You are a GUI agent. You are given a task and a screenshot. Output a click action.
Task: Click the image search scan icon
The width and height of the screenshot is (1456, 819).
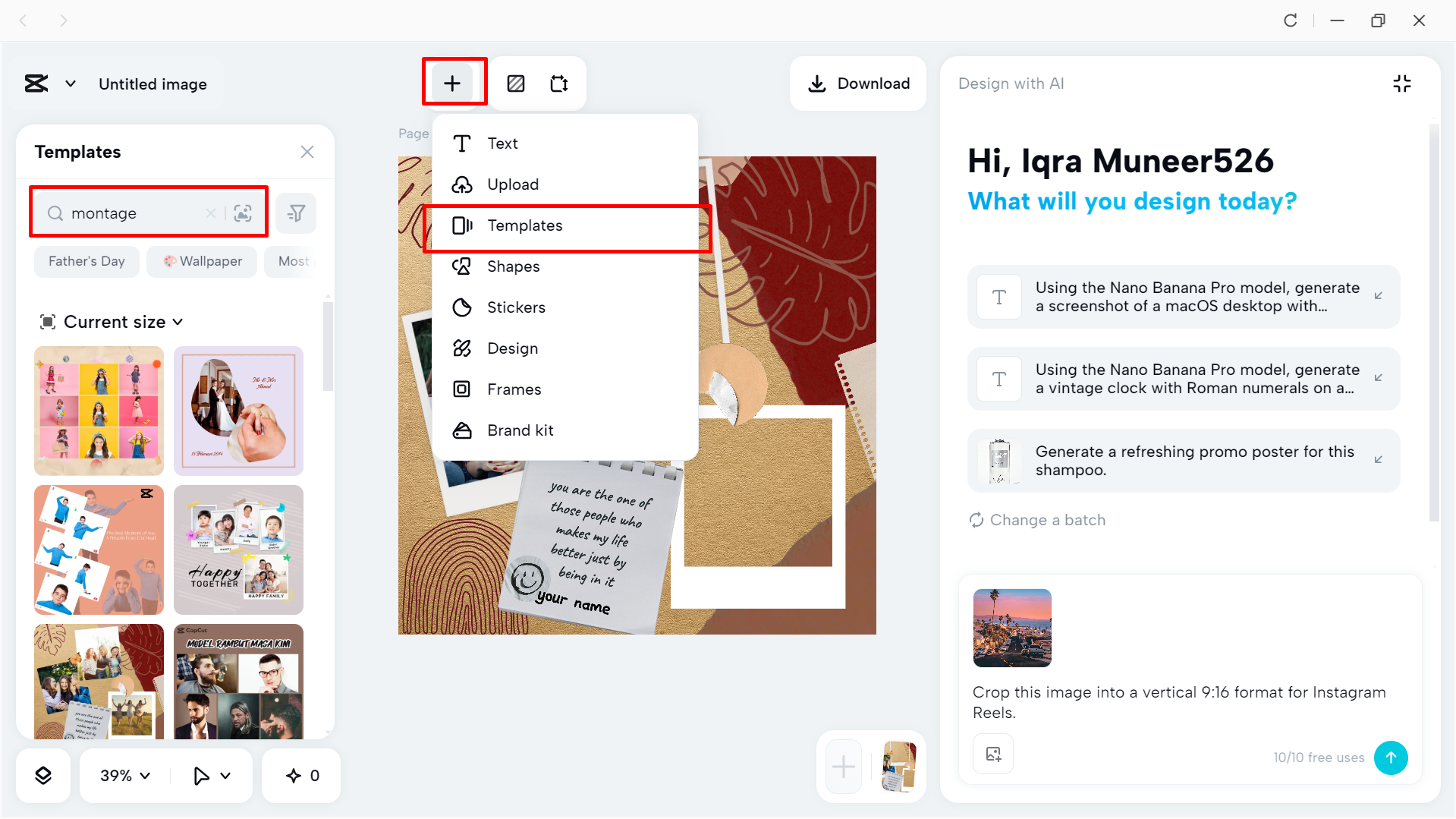[x=243, y=213]
